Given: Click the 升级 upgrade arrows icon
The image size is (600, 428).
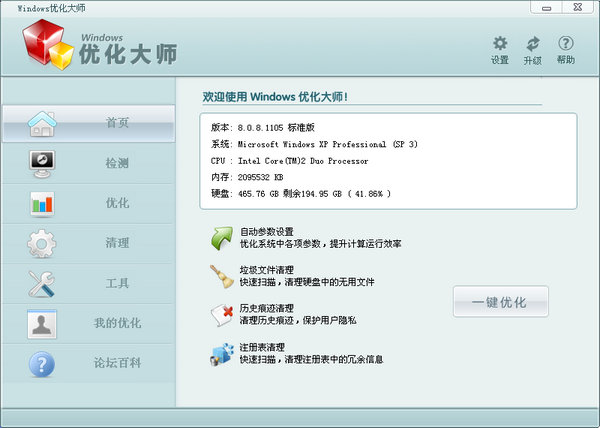Looking at the screenshot, I should pos(533,44).
